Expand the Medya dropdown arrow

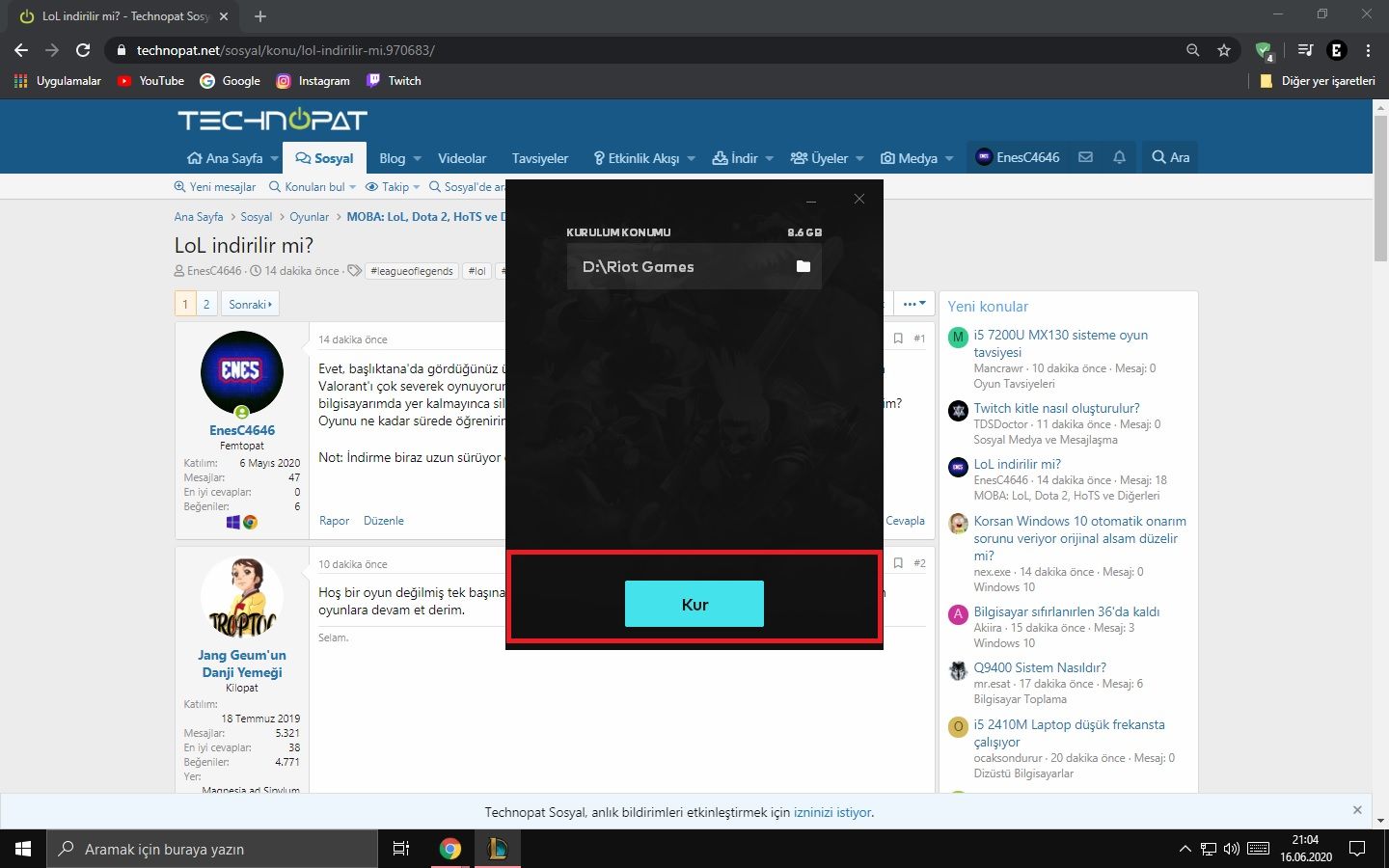tap(949, 158)
